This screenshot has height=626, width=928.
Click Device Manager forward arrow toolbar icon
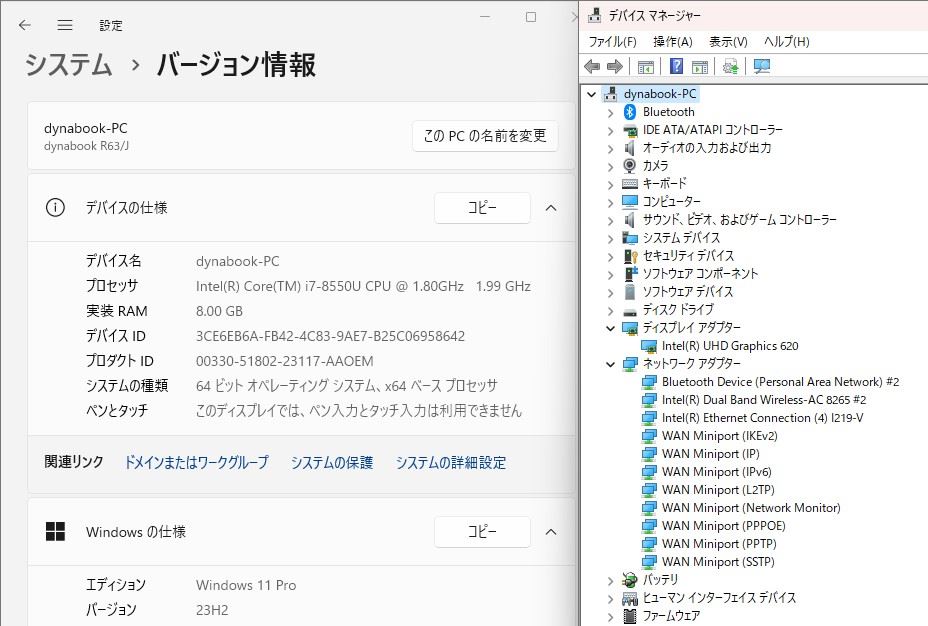click(615, 66)
